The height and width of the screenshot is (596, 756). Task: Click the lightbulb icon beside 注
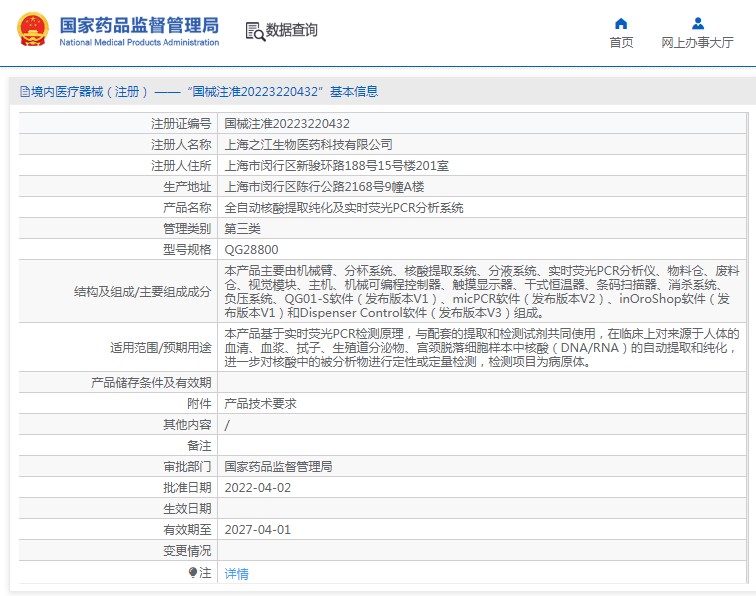[x=193, y=572]
